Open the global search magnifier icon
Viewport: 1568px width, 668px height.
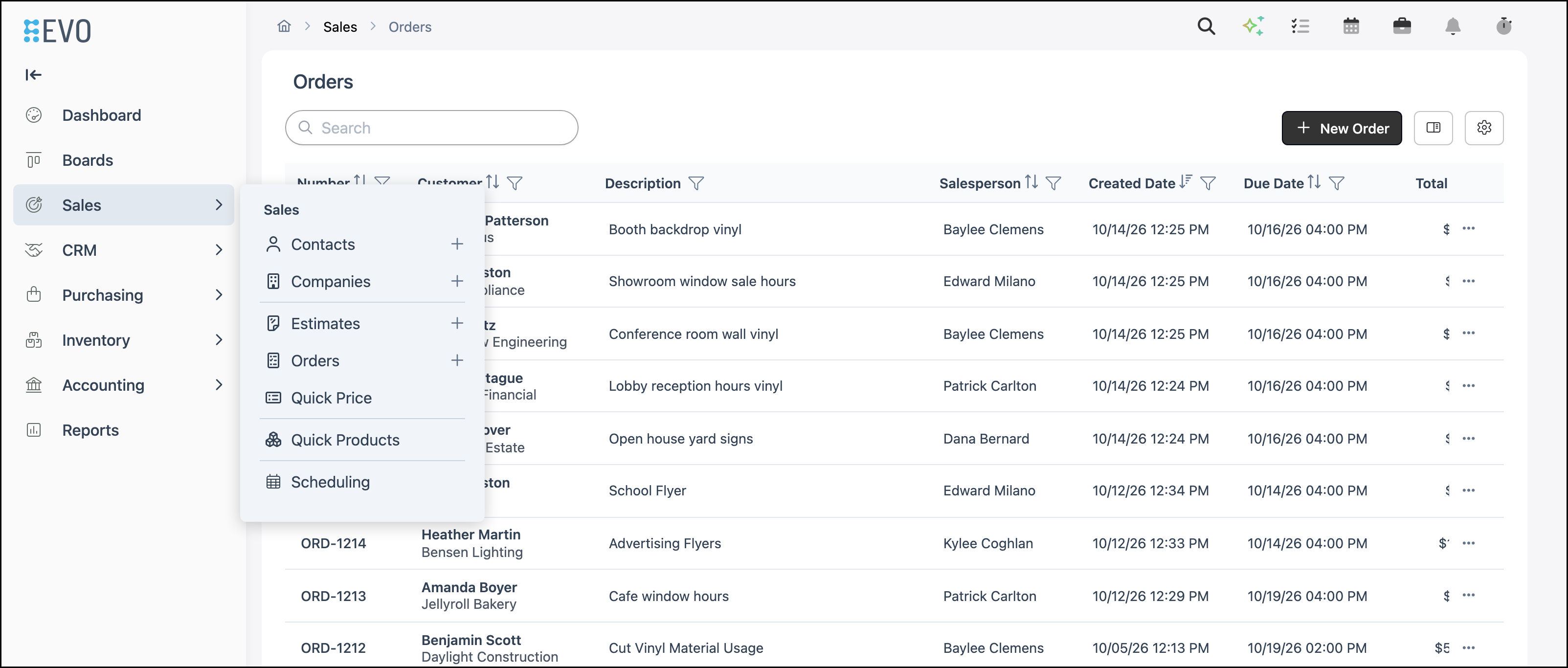[x=1206, y=26]
